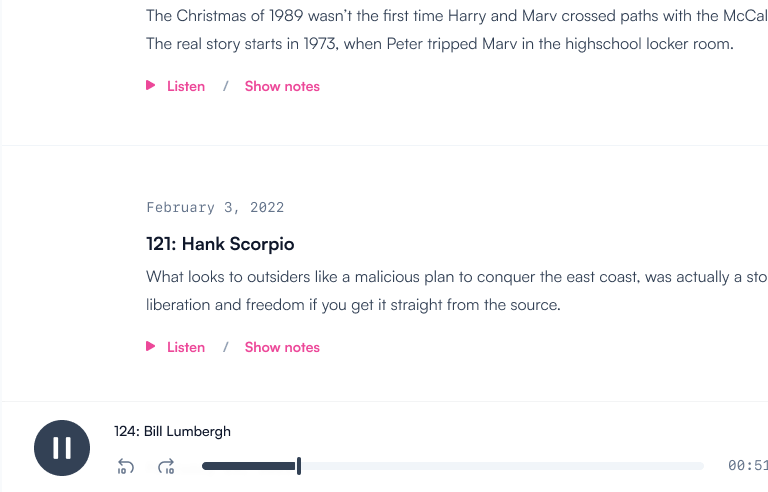
Task: Click the 00:51 time display
Action: [747, 466]
